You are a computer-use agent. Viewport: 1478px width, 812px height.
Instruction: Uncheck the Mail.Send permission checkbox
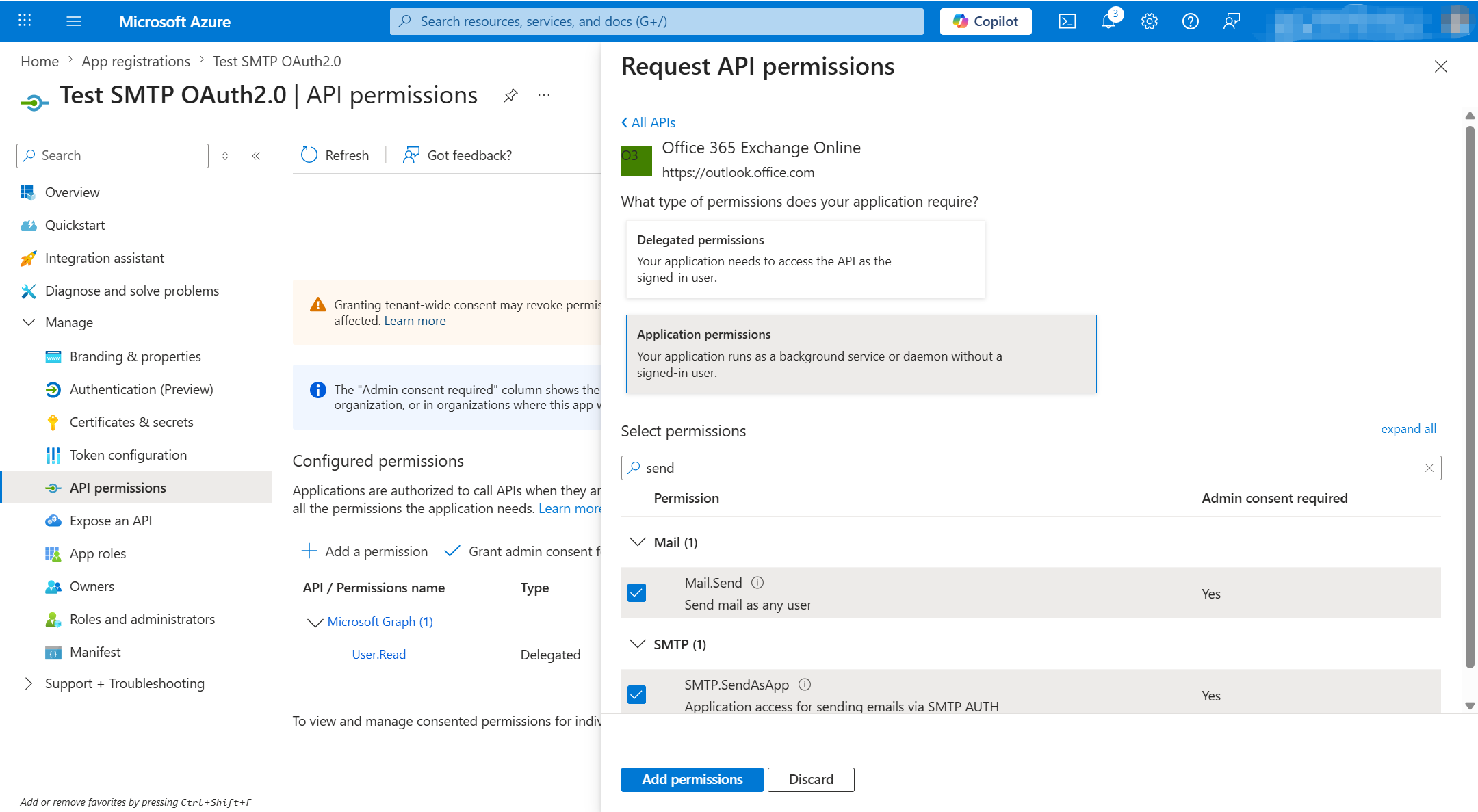(636, 593)
